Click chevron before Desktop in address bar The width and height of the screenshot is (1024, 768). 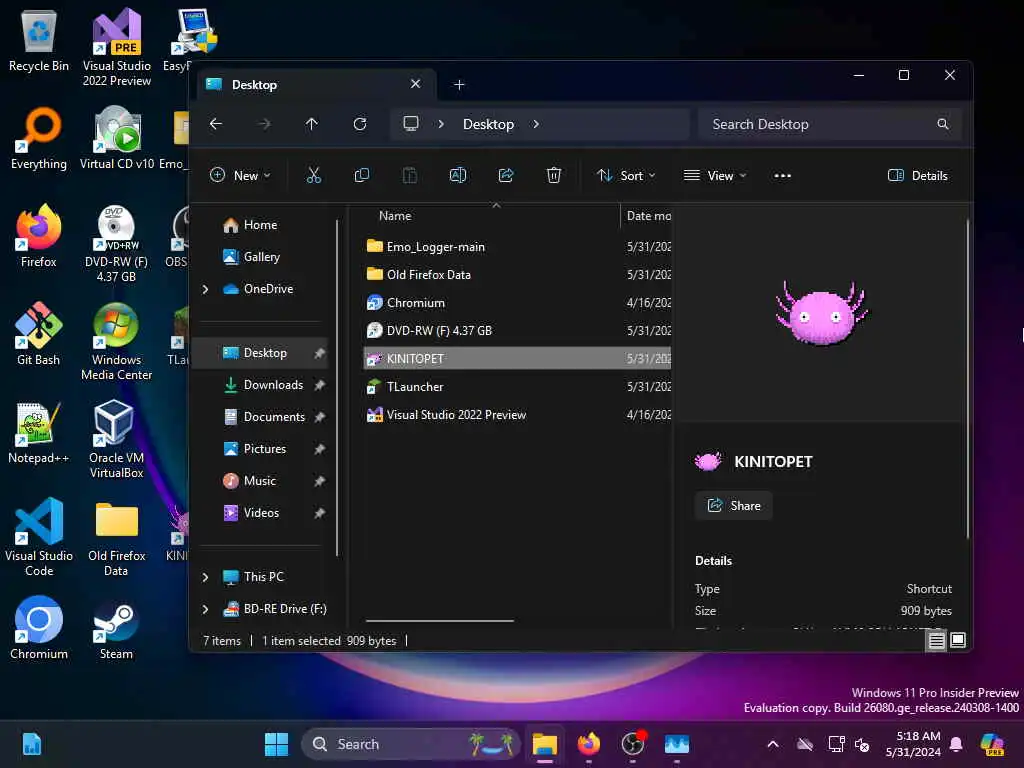point(441,123)
